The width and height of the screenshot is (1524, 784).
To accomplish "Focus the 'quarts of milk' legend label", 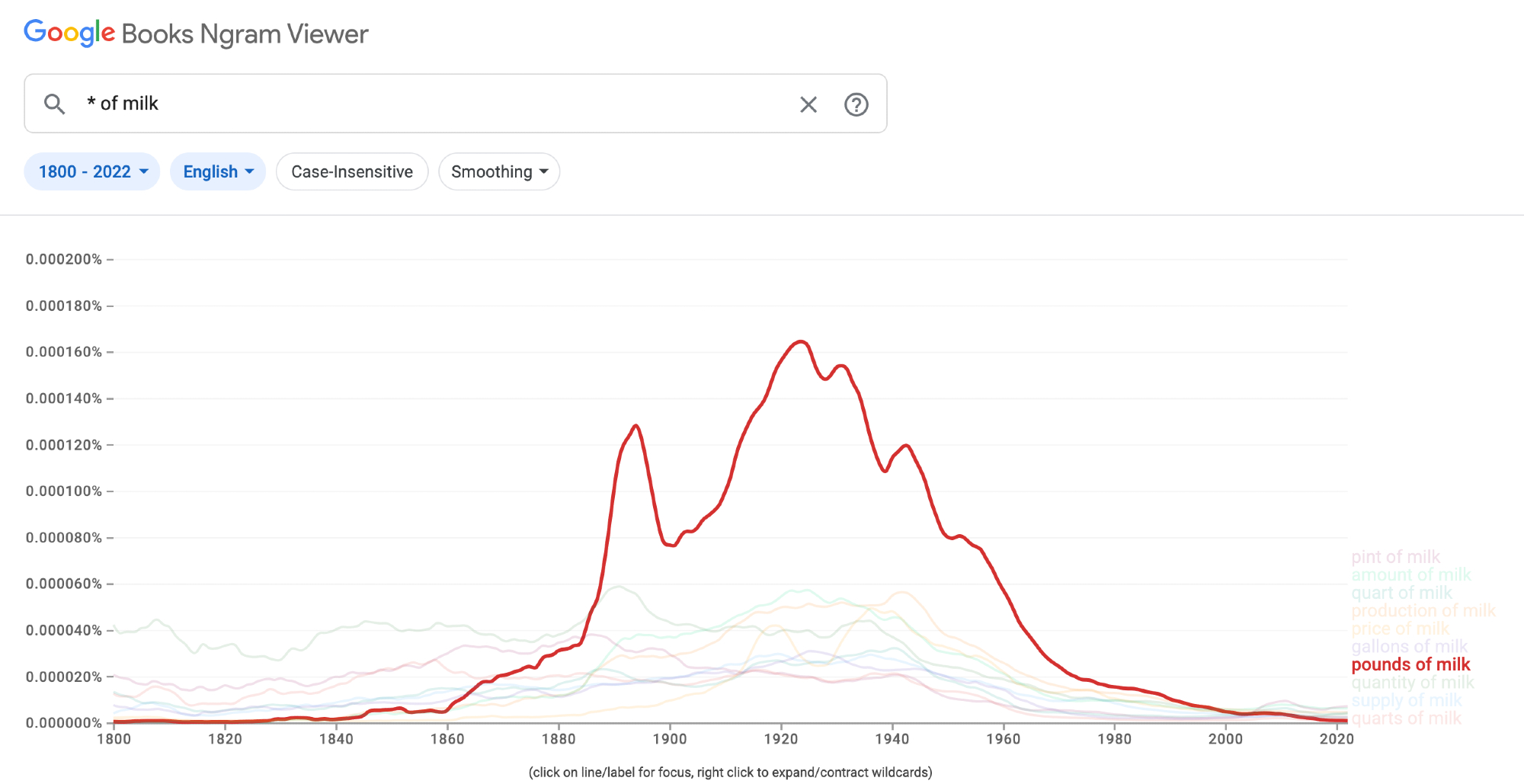I will pyautogui.click(x=1406, y=718).
